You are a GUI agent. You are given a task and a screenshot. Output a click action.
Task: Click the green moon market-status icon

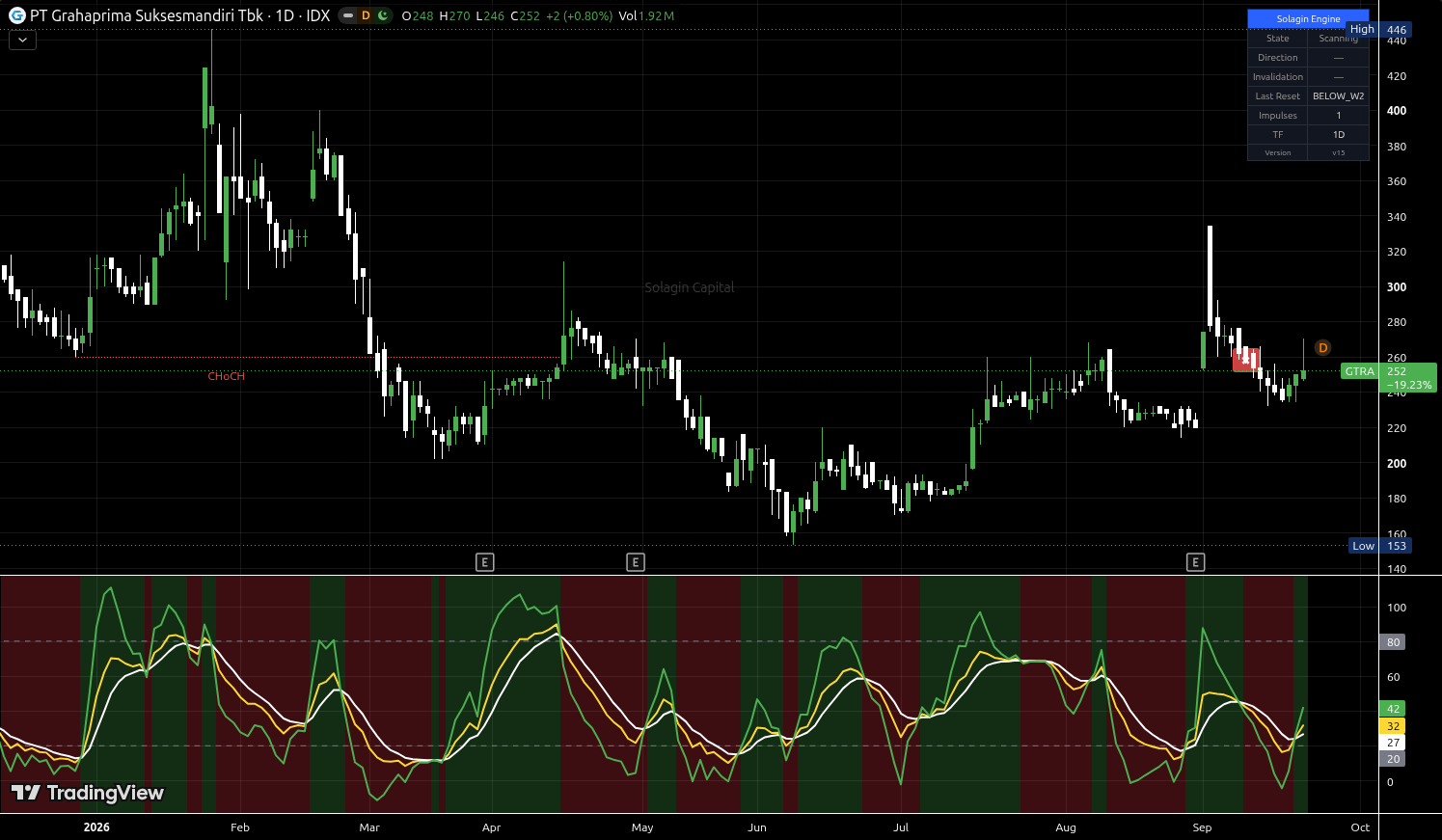(x=383, y=15)
